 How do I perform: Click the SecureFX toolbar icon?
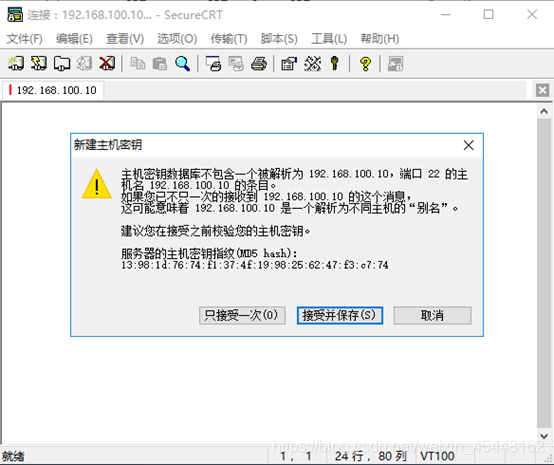395,64
